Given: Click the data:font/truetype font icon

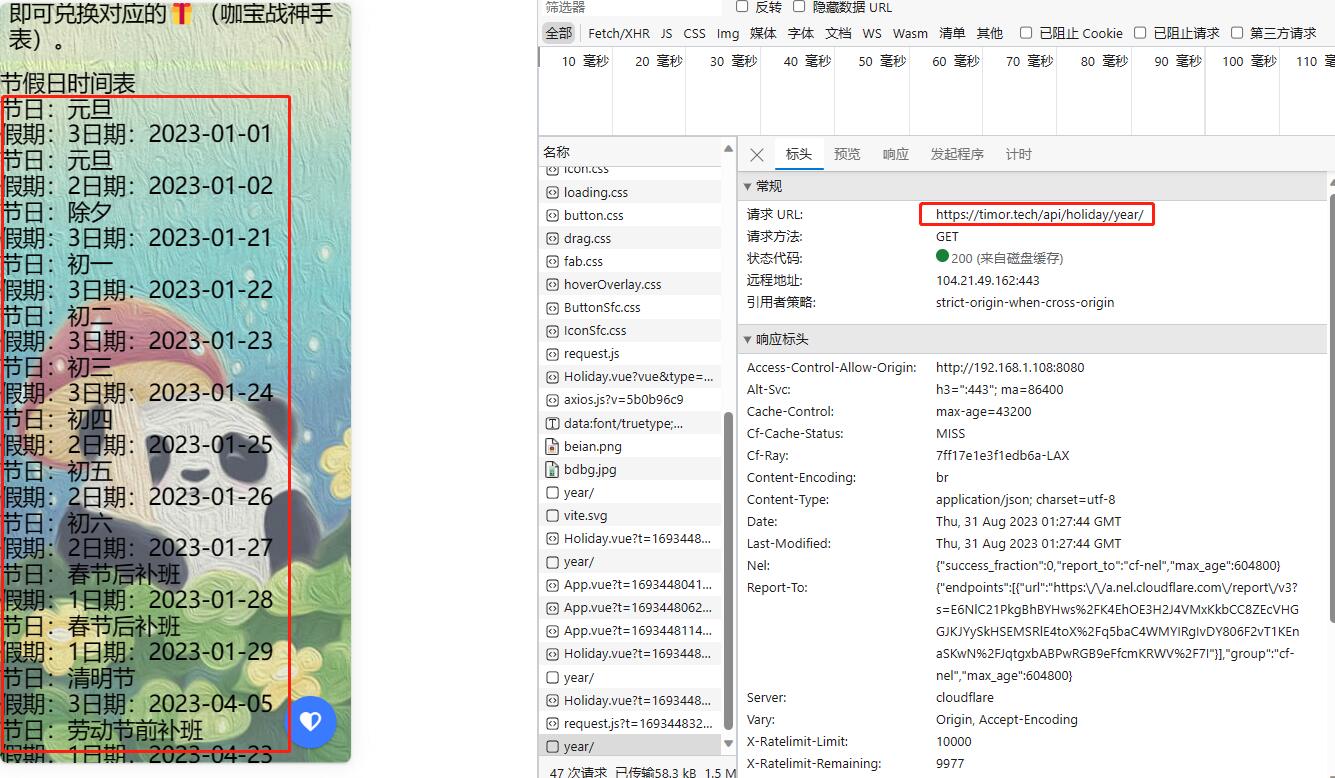Looking at the screenshot, I should point(552,423).
